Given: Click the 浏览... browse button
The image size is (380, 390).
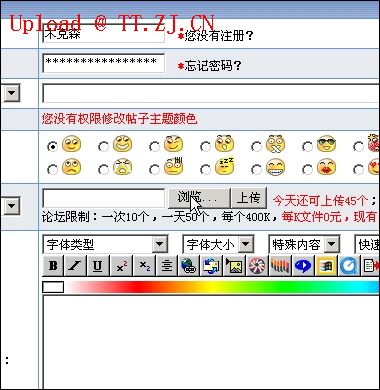Looking at the screenshot, I should (x=199, y=198).
